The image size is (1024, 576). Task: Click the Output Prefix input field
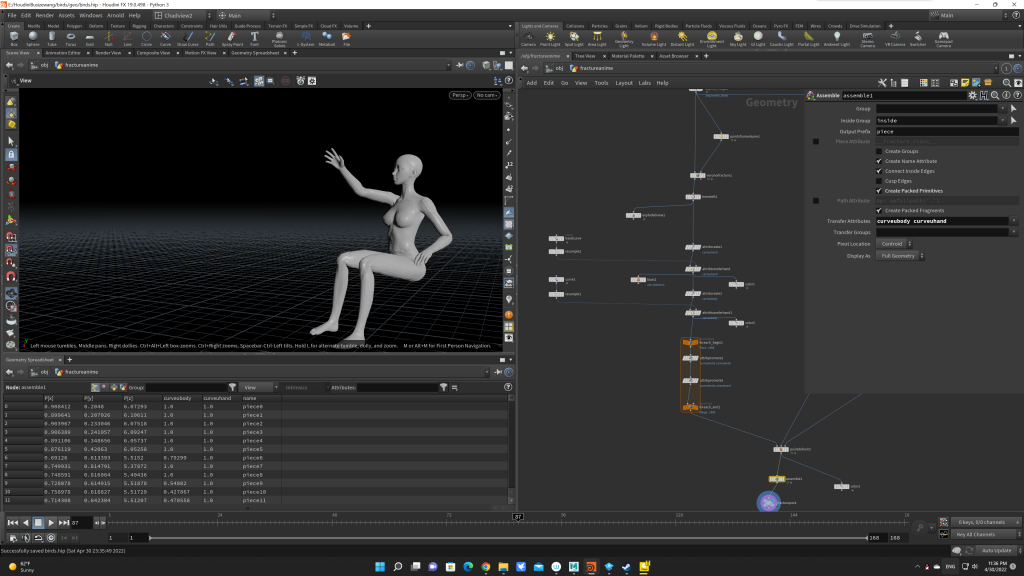click(945, 131)
